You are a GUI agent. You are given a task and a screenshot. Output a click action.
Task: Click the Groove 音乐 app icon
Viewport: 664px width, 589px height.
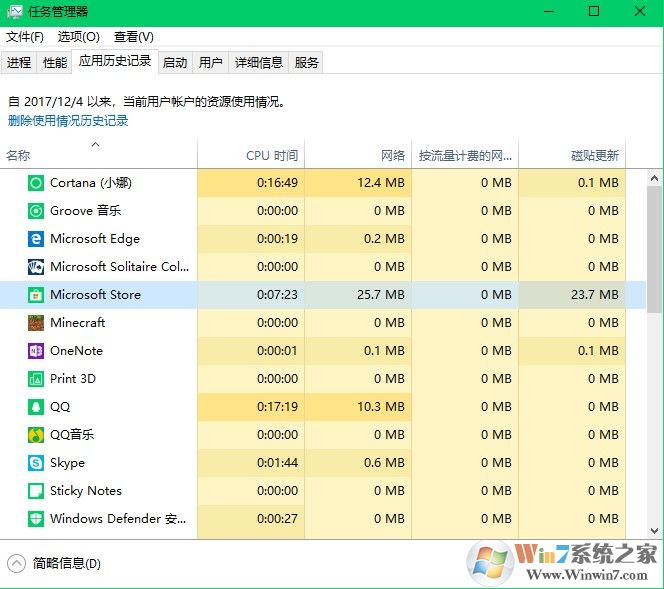(x=35, y=211)
